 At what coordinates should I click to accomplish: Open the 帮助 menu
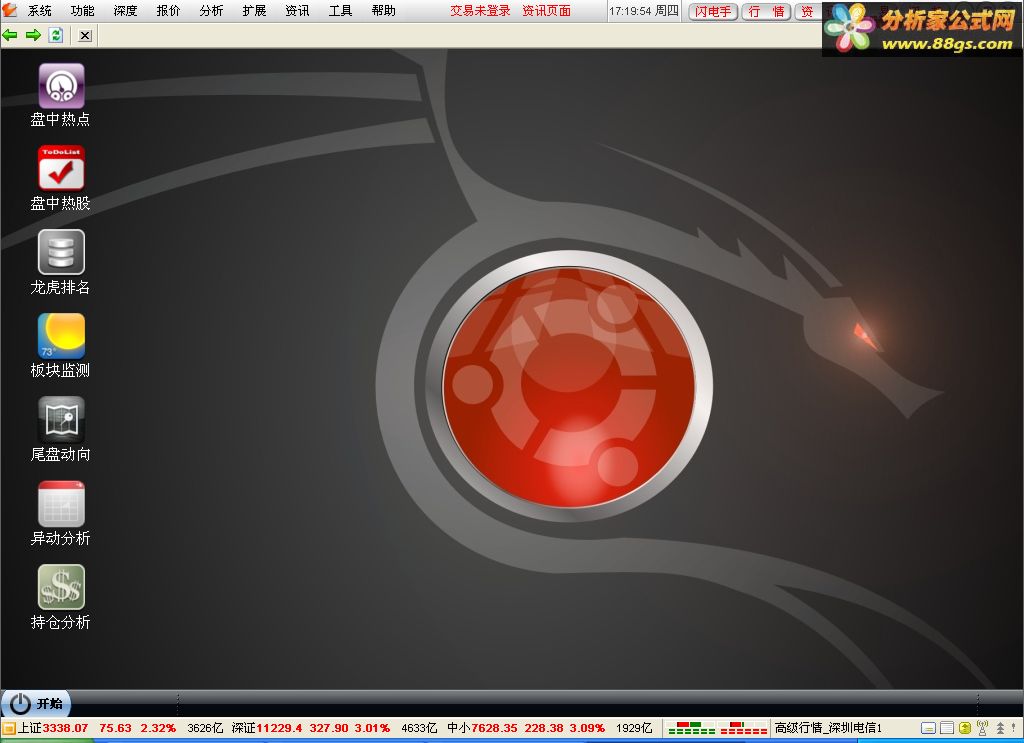click(383, 10)
